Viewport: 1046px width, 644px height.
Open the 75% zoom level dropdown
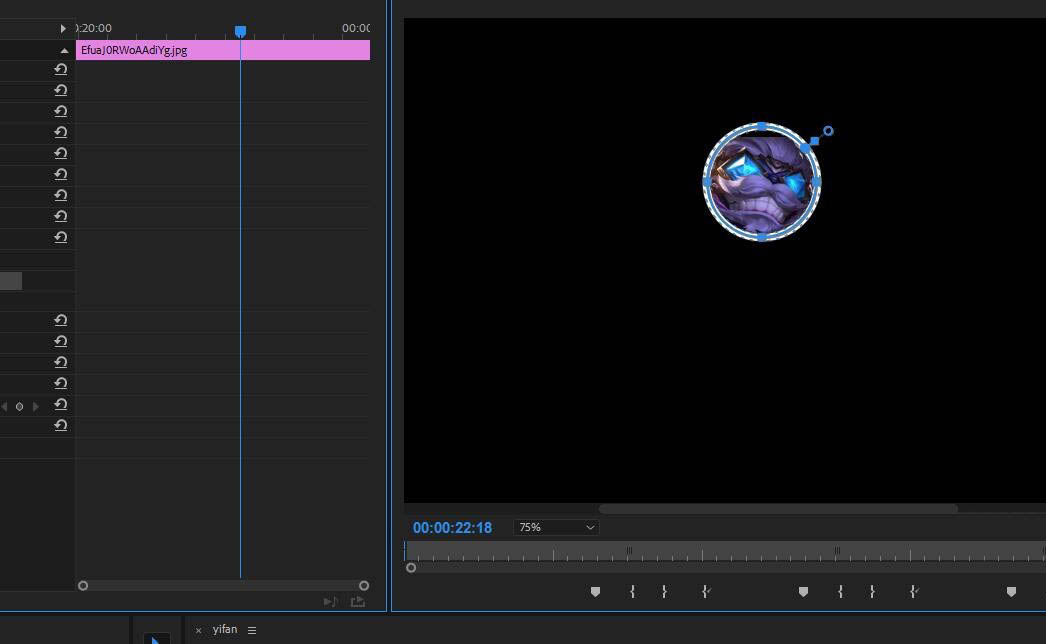[556, 527]
